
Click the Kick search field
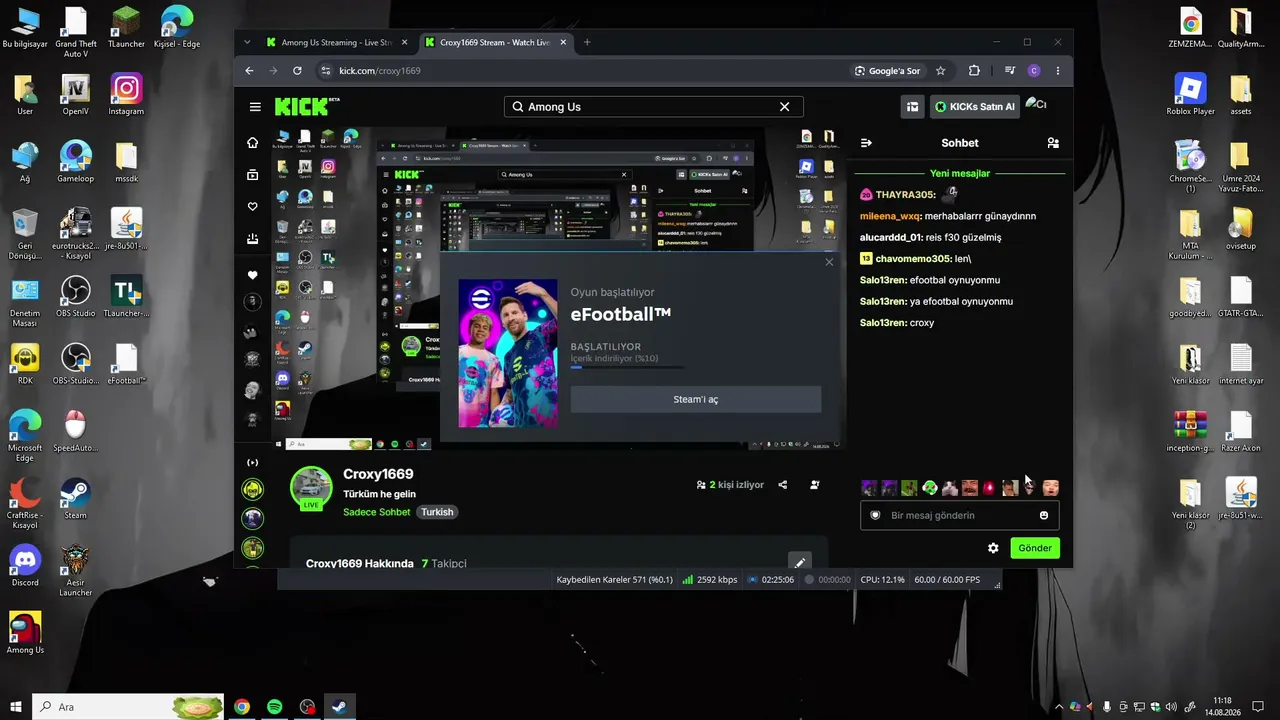(x=654, y=107)
